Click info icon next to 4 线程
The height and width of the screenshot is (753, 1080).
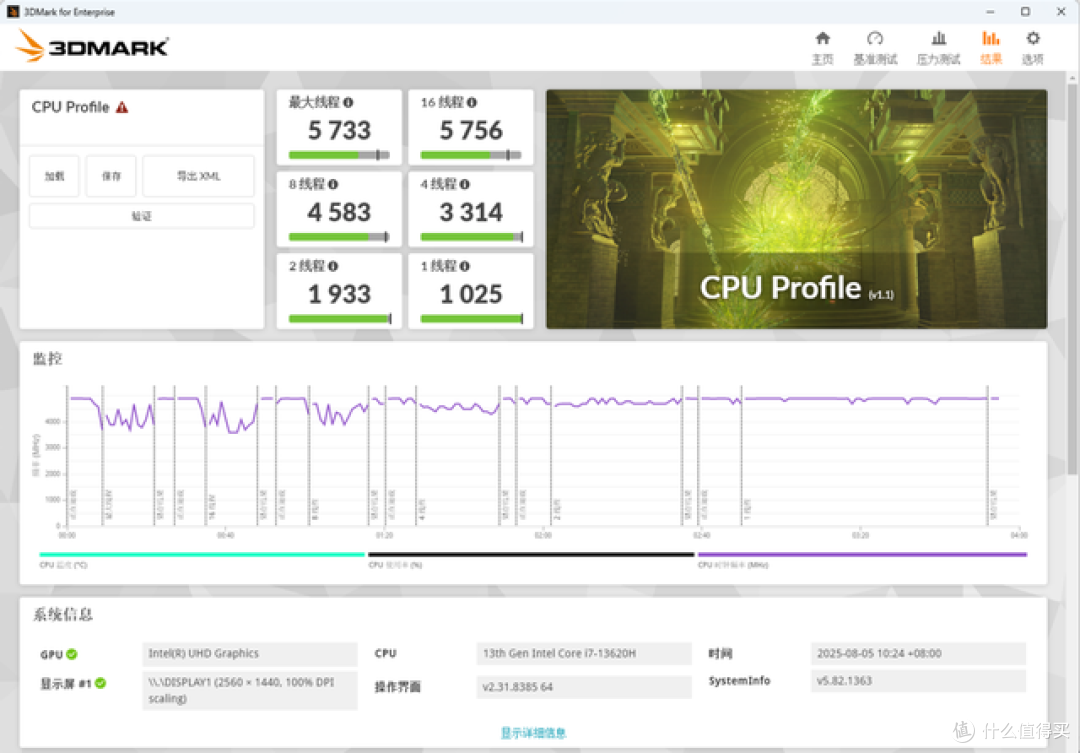(465, 185)
